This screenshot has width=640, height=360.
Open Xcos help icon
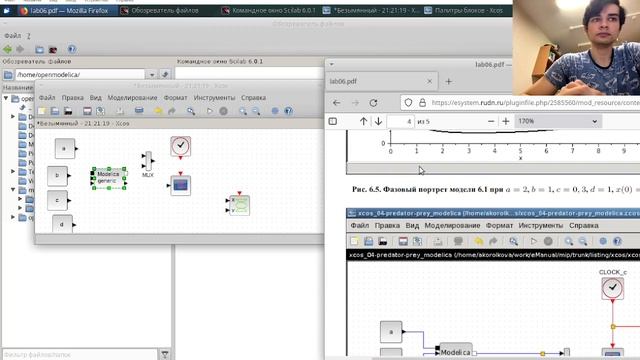(x=289, y=111)
